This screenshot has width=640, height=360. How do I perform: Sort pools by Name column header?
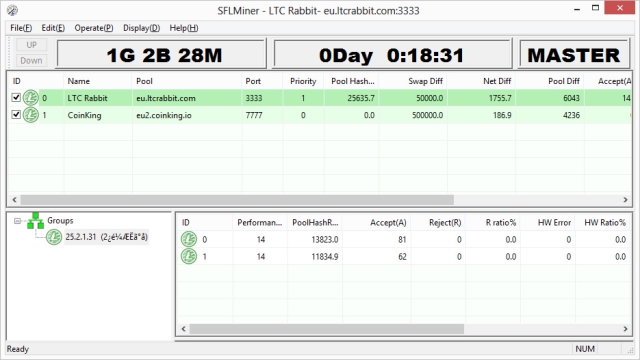pos(98,81)
